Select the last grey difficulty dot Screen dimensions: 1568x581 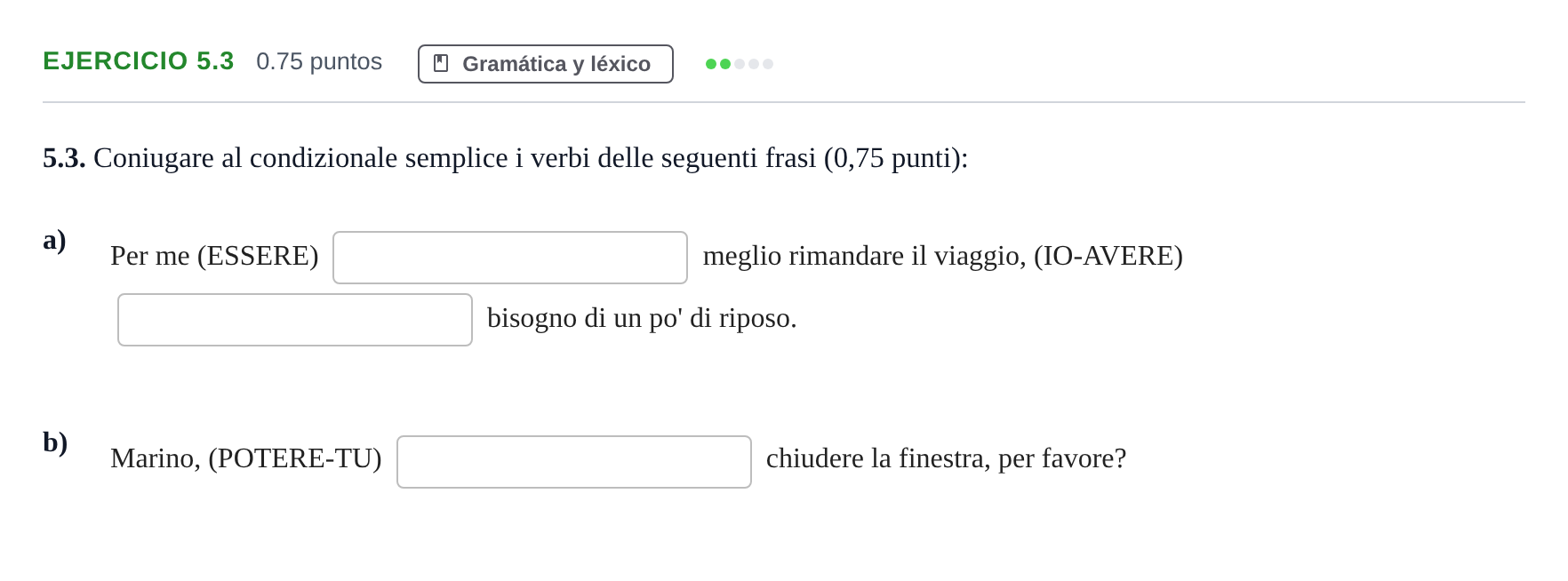coord(768,64)
